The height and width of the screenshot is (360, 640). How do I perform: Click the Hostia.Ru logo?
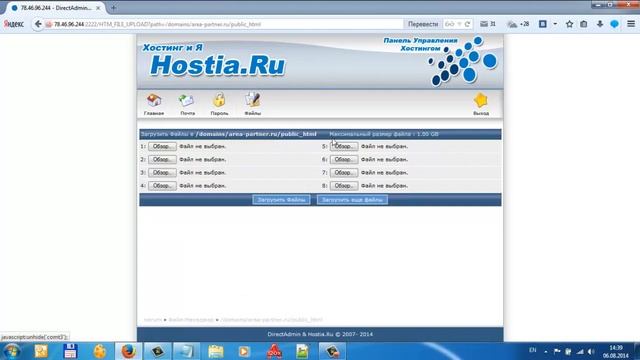tap(218, 65)
